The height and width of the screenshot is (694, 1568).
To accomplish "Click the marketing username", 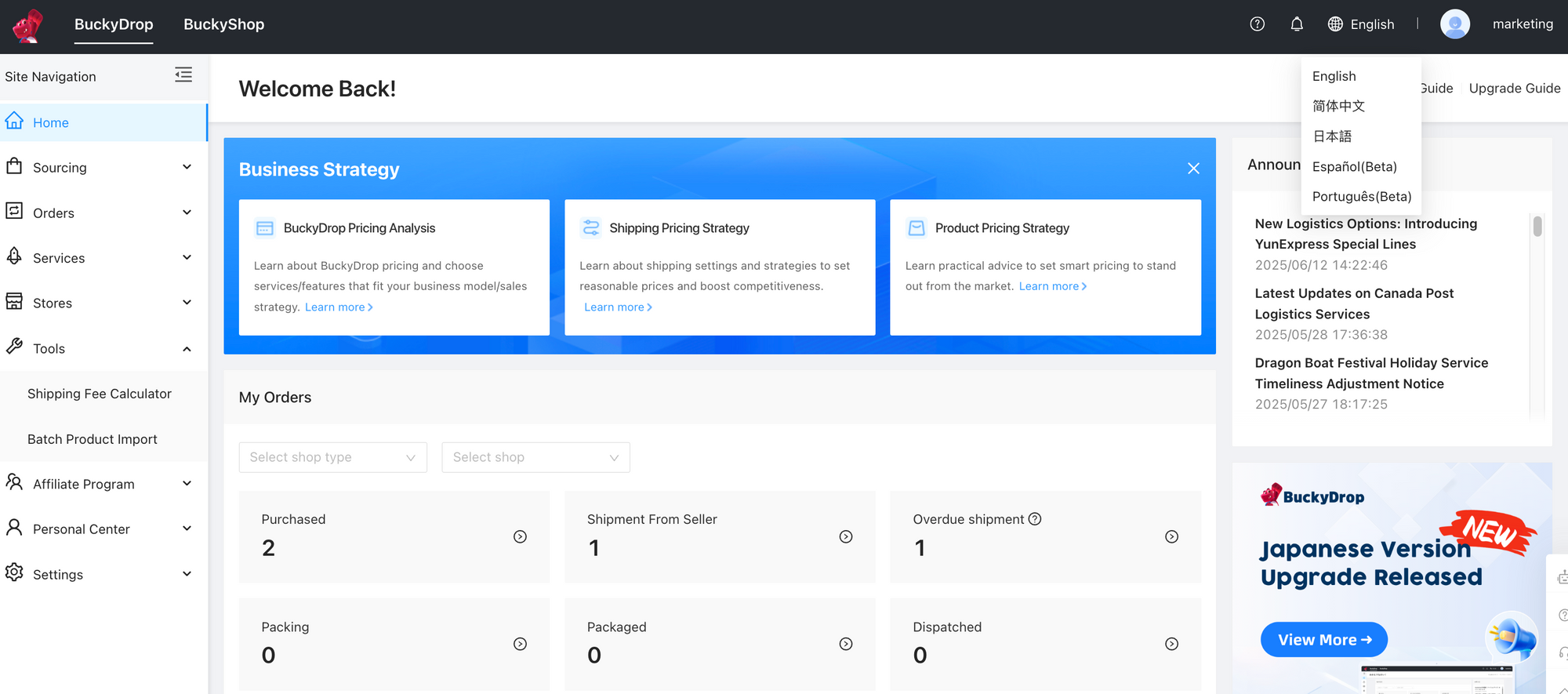I will pyautogui.click(x=1523, y=24).
